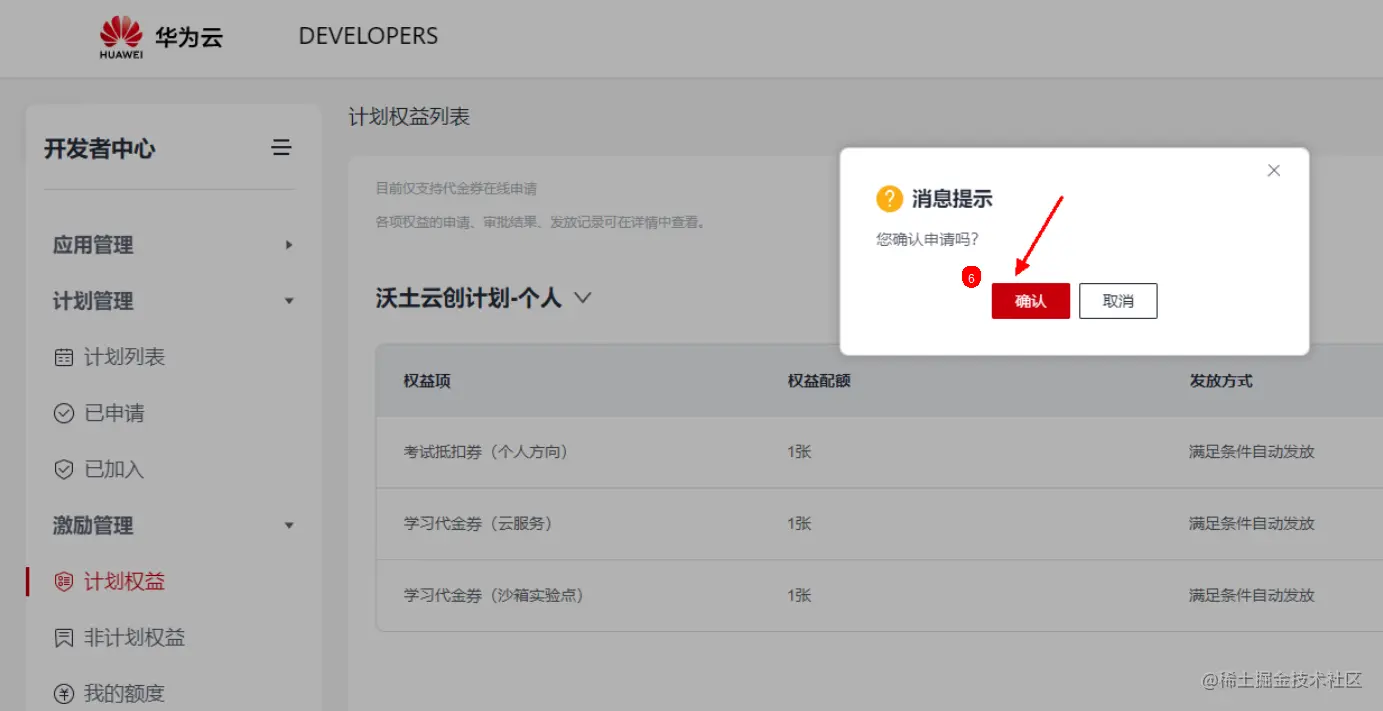Click 1张 quota for 考试抵扣券
The width and height of the screenshot is (1383, 711).
pos(799,452)
